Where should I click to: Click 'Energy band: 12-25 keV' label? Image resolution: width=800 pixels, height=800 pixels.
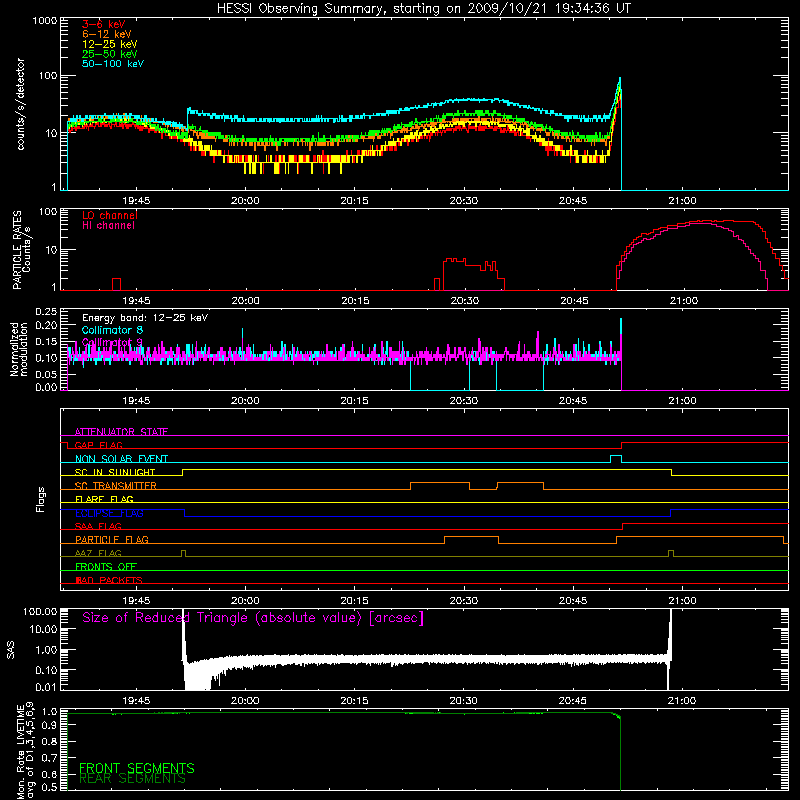click(x=145, y=318)
